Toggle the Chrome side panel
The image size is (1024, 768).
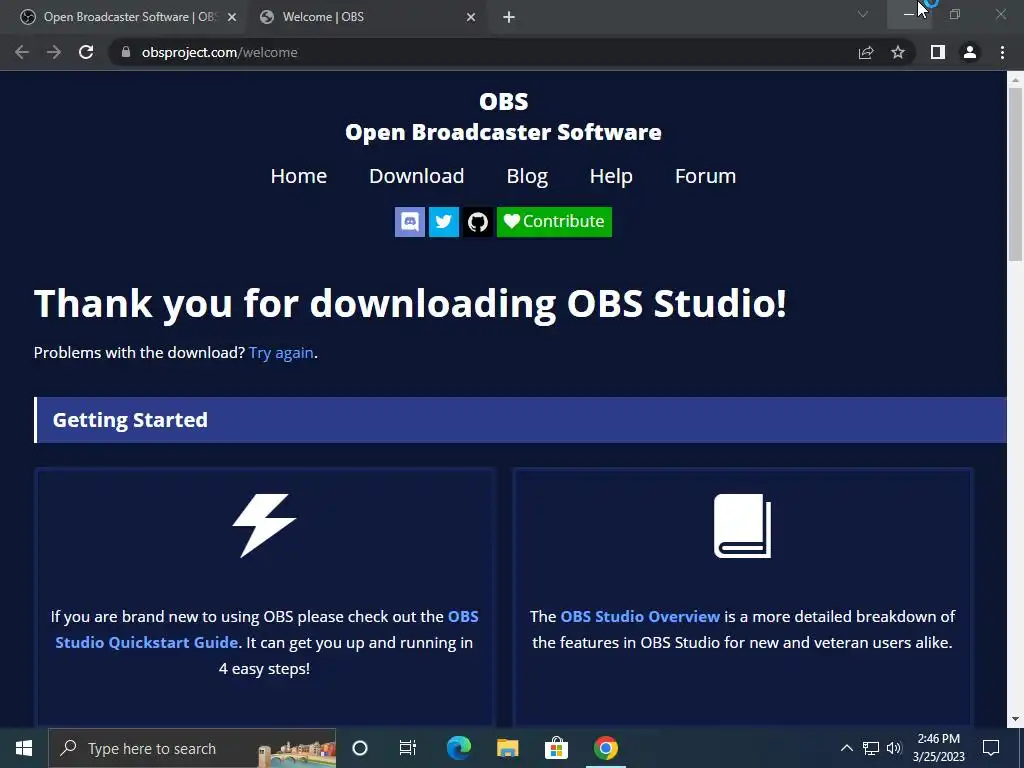938,52
